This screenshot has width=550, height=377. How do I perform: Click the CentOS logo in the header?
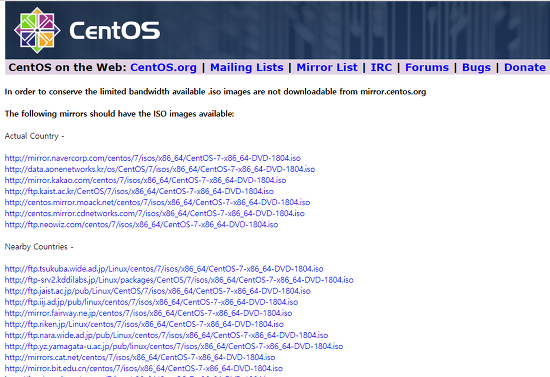[x=37, y=31]
